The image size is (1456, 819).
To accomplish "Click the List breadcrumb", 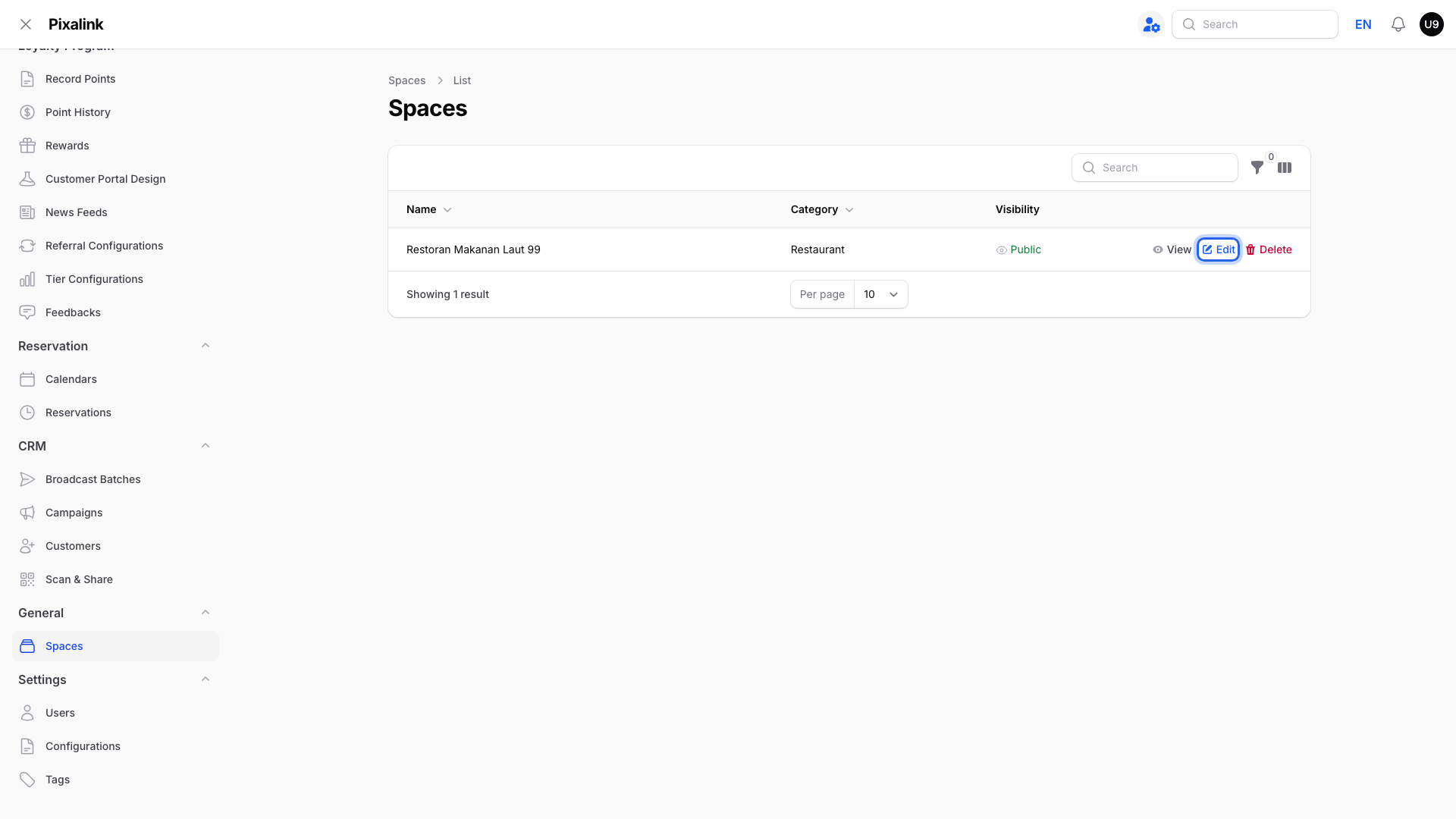I will pos(462,80).
